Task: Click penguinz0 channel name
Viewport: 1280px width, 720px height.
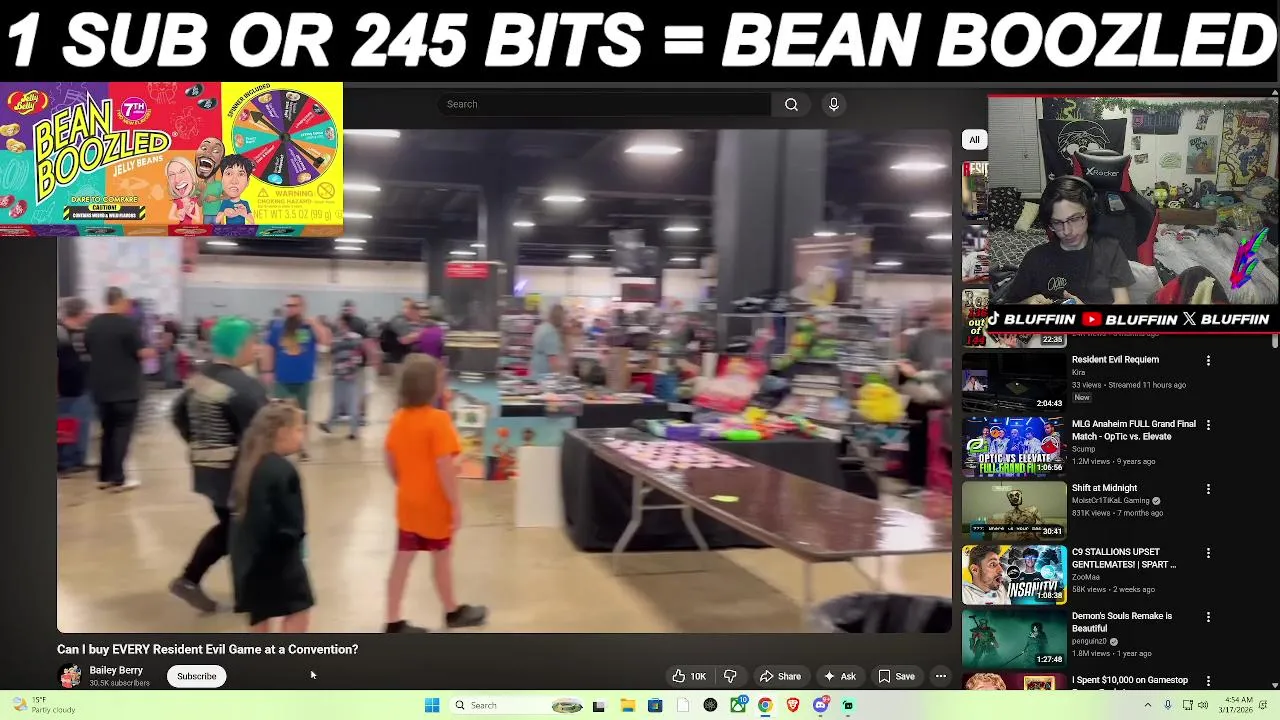Action: coord(1089,642)
